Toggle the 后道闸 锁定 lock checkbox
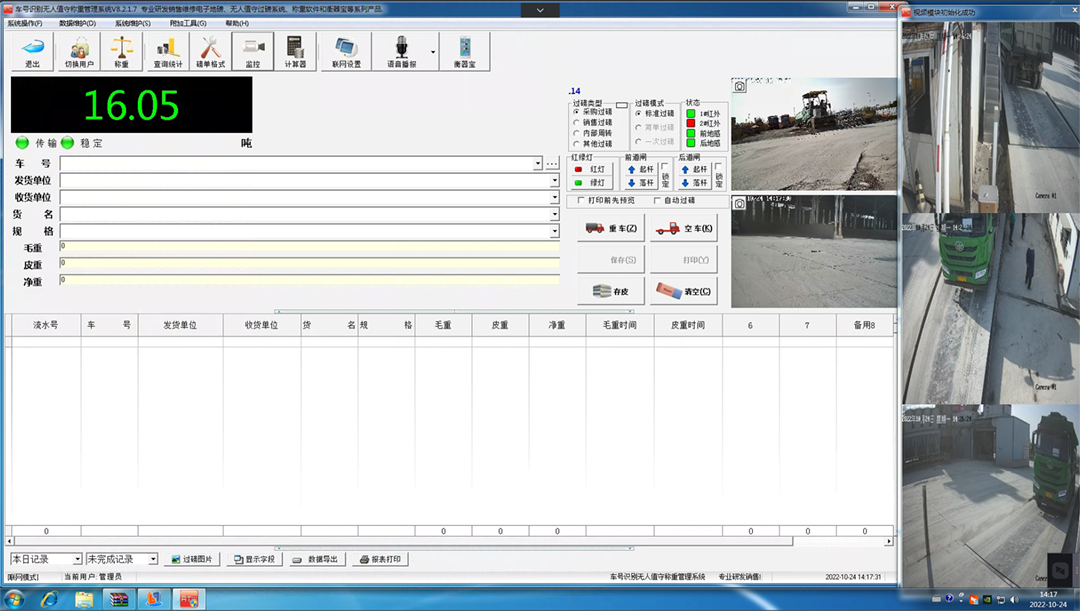Screen dimensions: 1080x611 [718, 167]
